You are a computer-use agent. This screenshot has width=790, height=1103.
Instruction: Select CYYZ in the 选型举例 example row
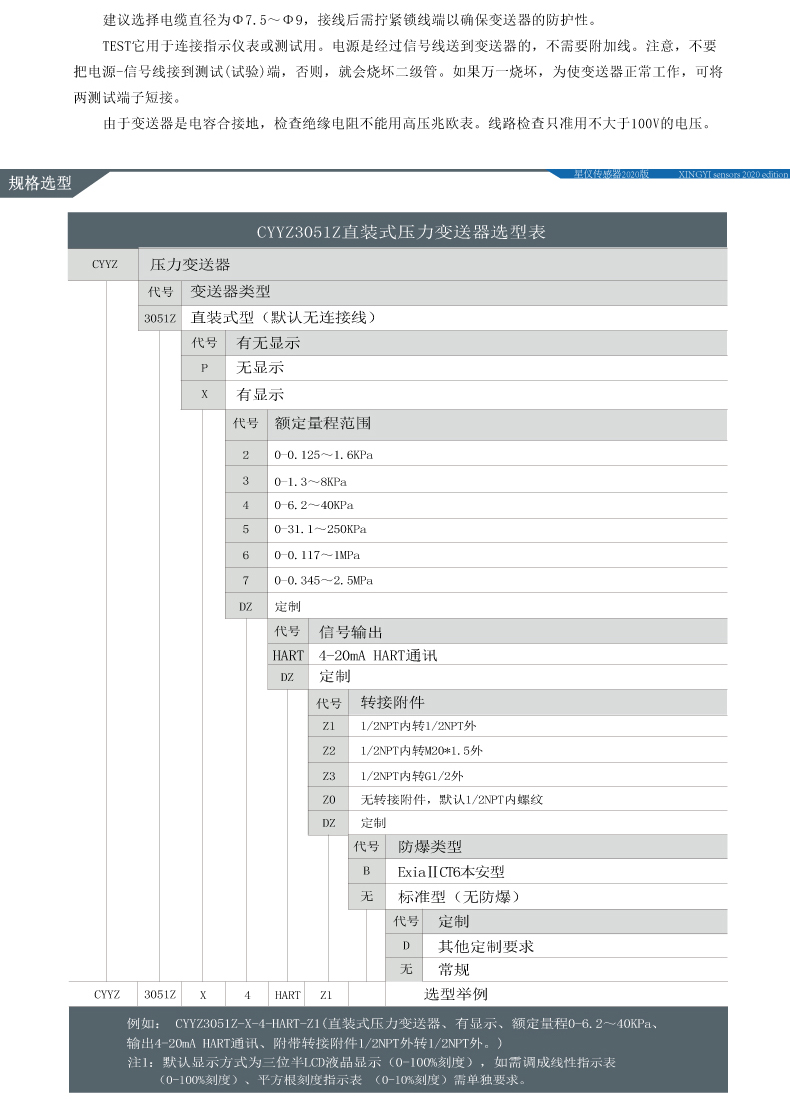pos(107,995)
